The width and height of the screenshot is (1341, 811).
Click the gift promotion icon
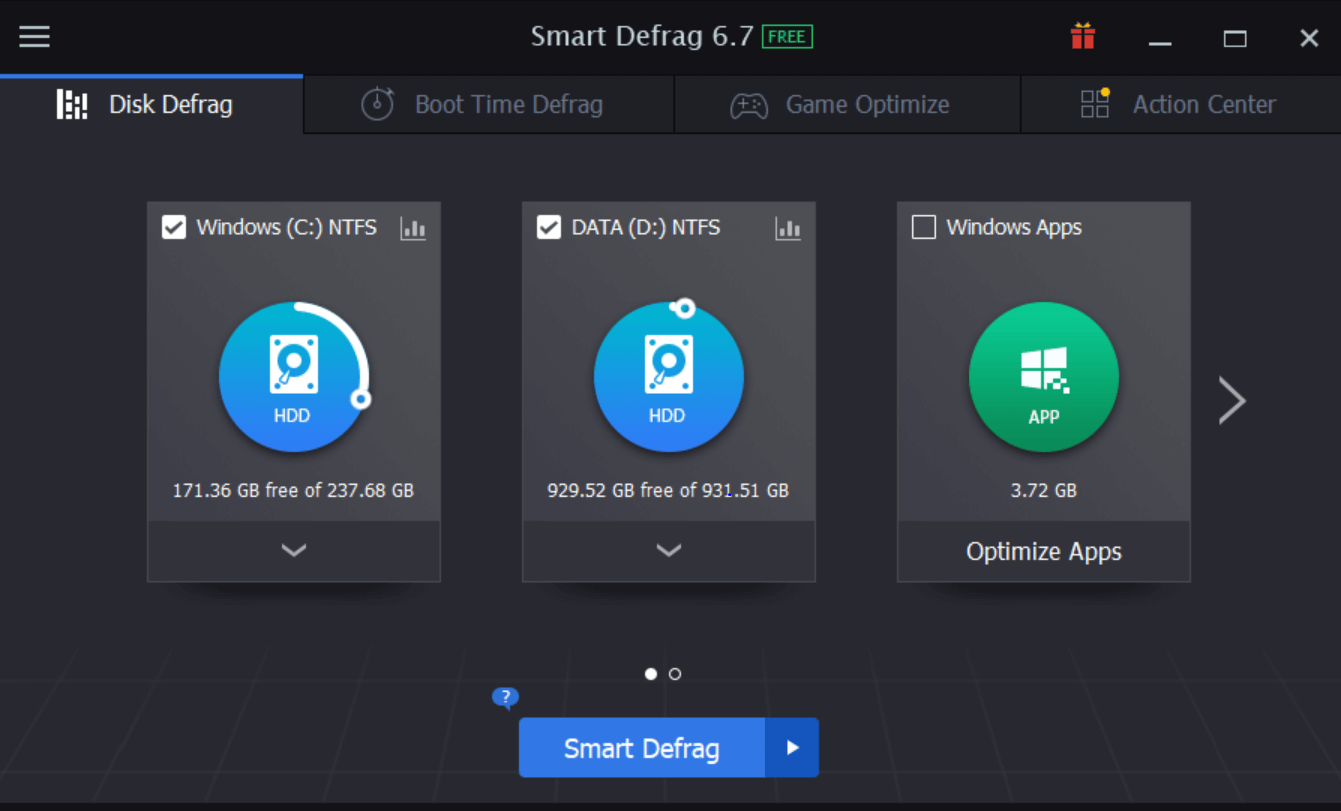[1082, 36]
